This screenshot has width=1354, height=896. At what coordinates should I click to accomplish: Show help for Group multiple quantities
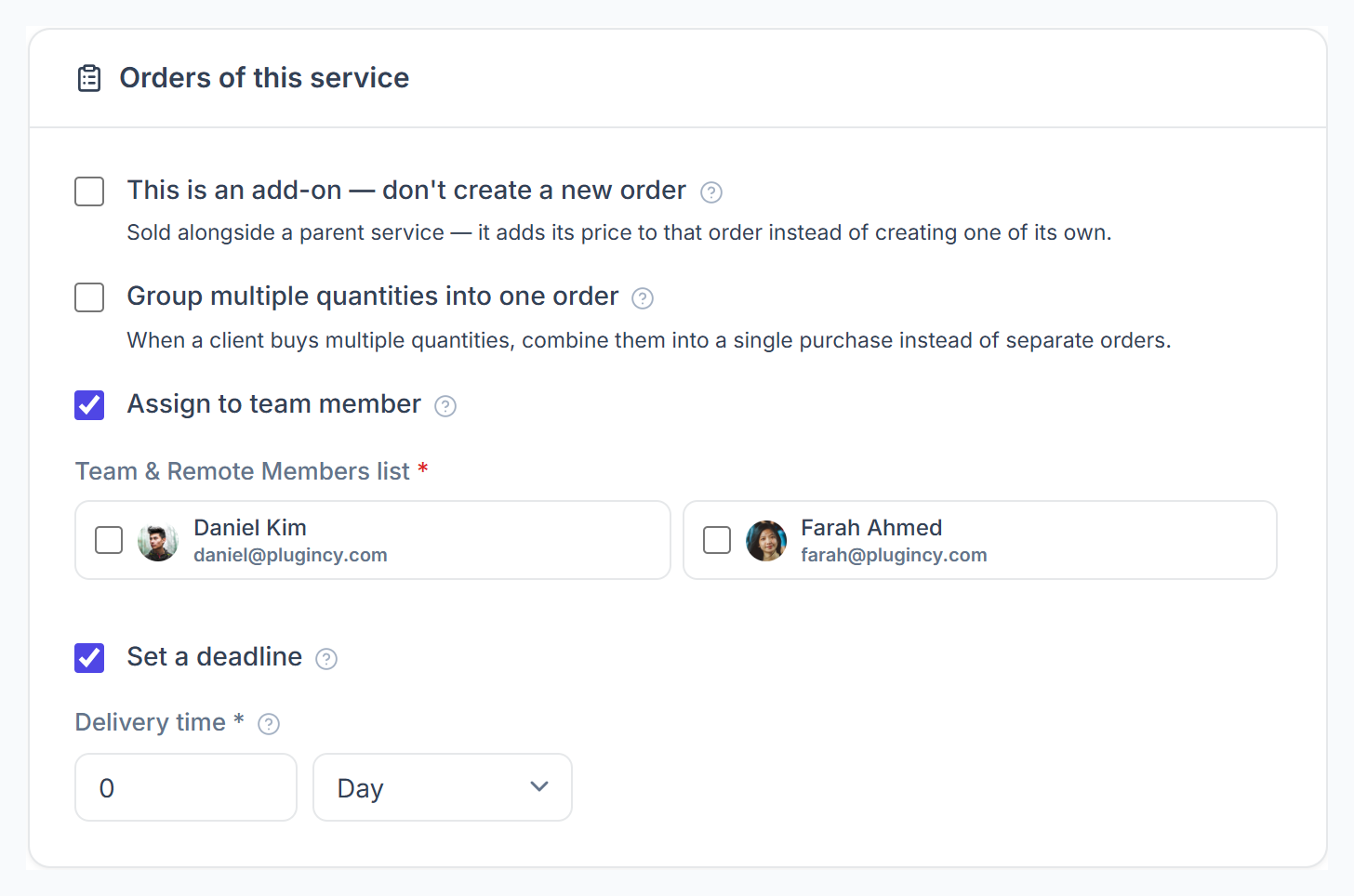pyautogui.click(x=643, y=298)
